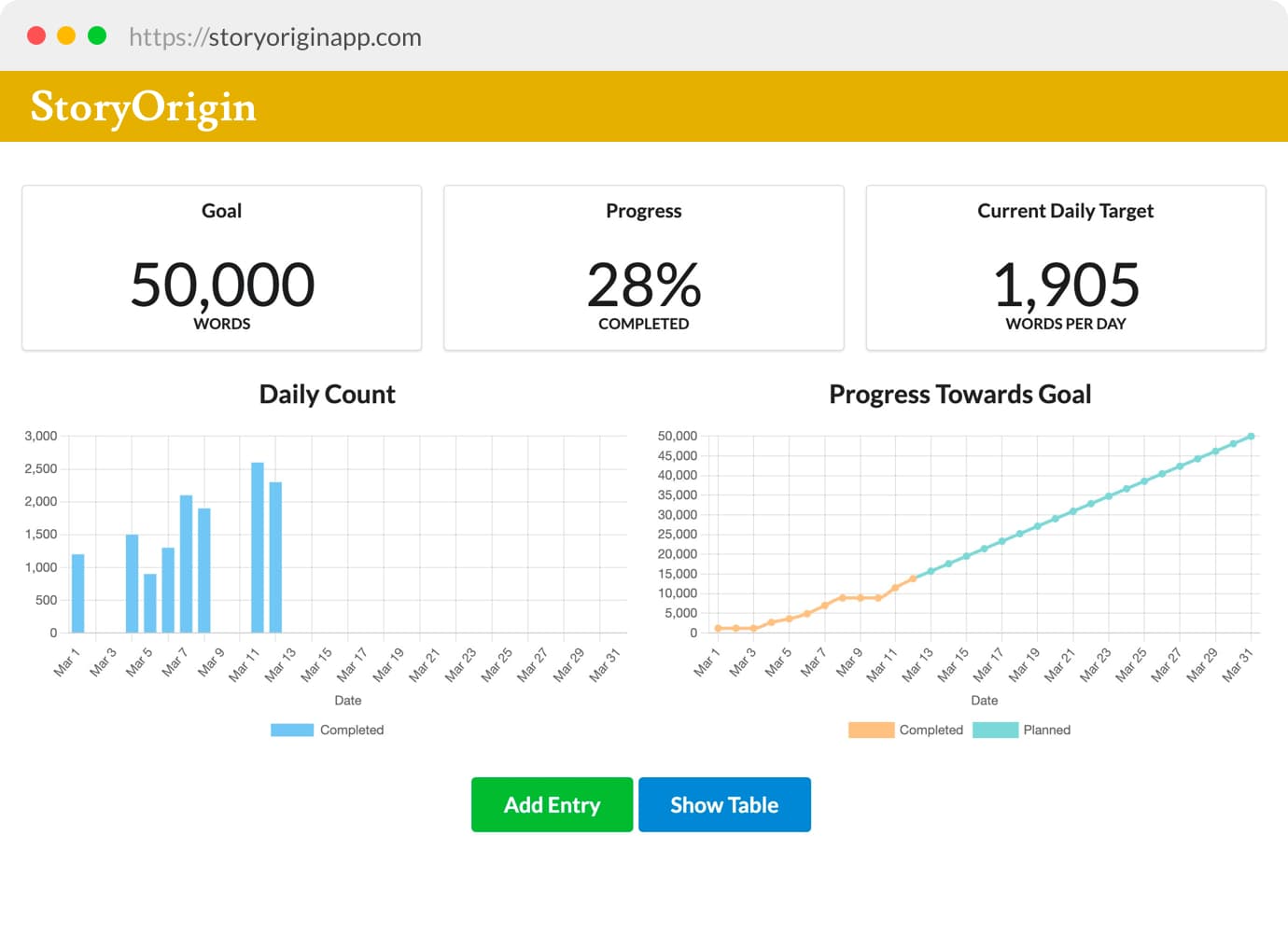
Task: Click the 28% progress value
Action: point(644,285)
